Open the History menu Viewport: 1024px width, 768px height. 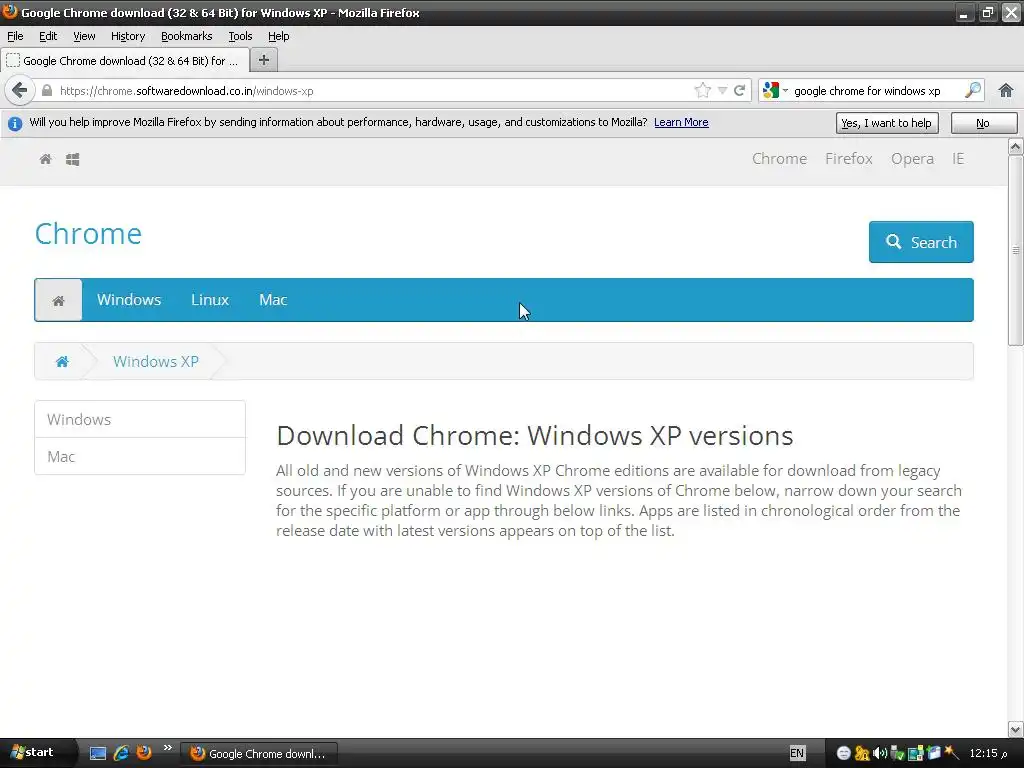127,37
